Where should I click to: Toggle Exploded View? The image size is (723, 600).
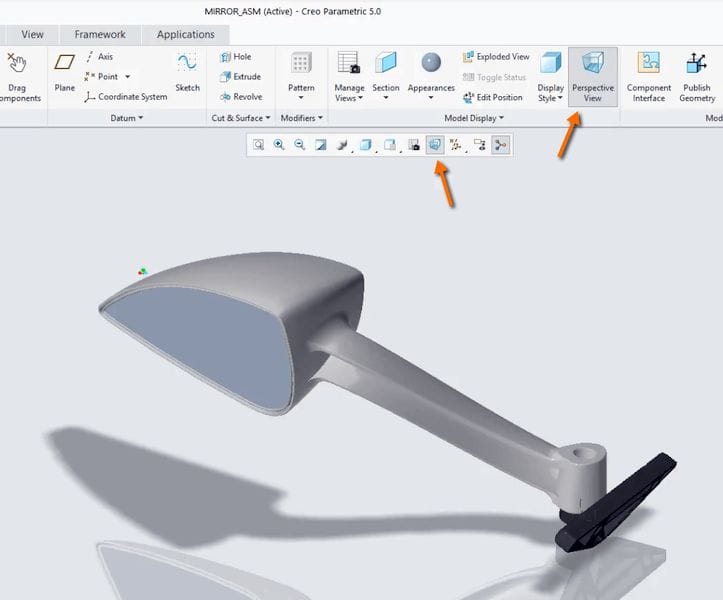[x=496, y=57]
